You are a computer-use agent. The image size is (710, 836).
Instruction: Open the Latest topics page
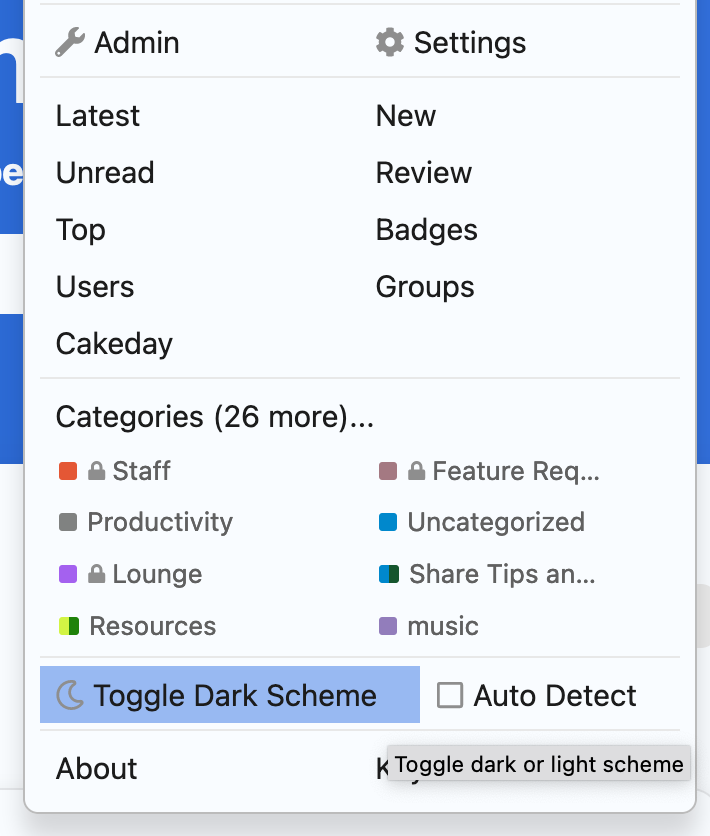coord(98,116)
